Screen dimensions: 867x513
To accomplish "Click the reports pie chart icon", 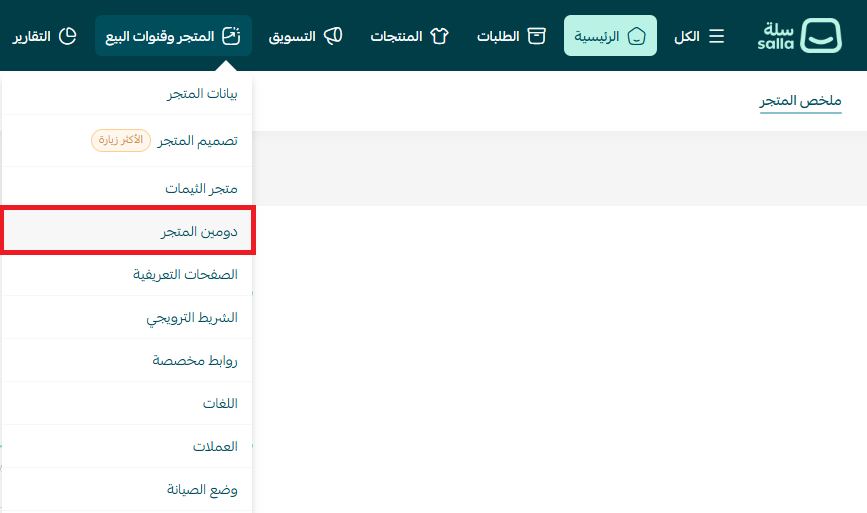I will tap(67, 36).
